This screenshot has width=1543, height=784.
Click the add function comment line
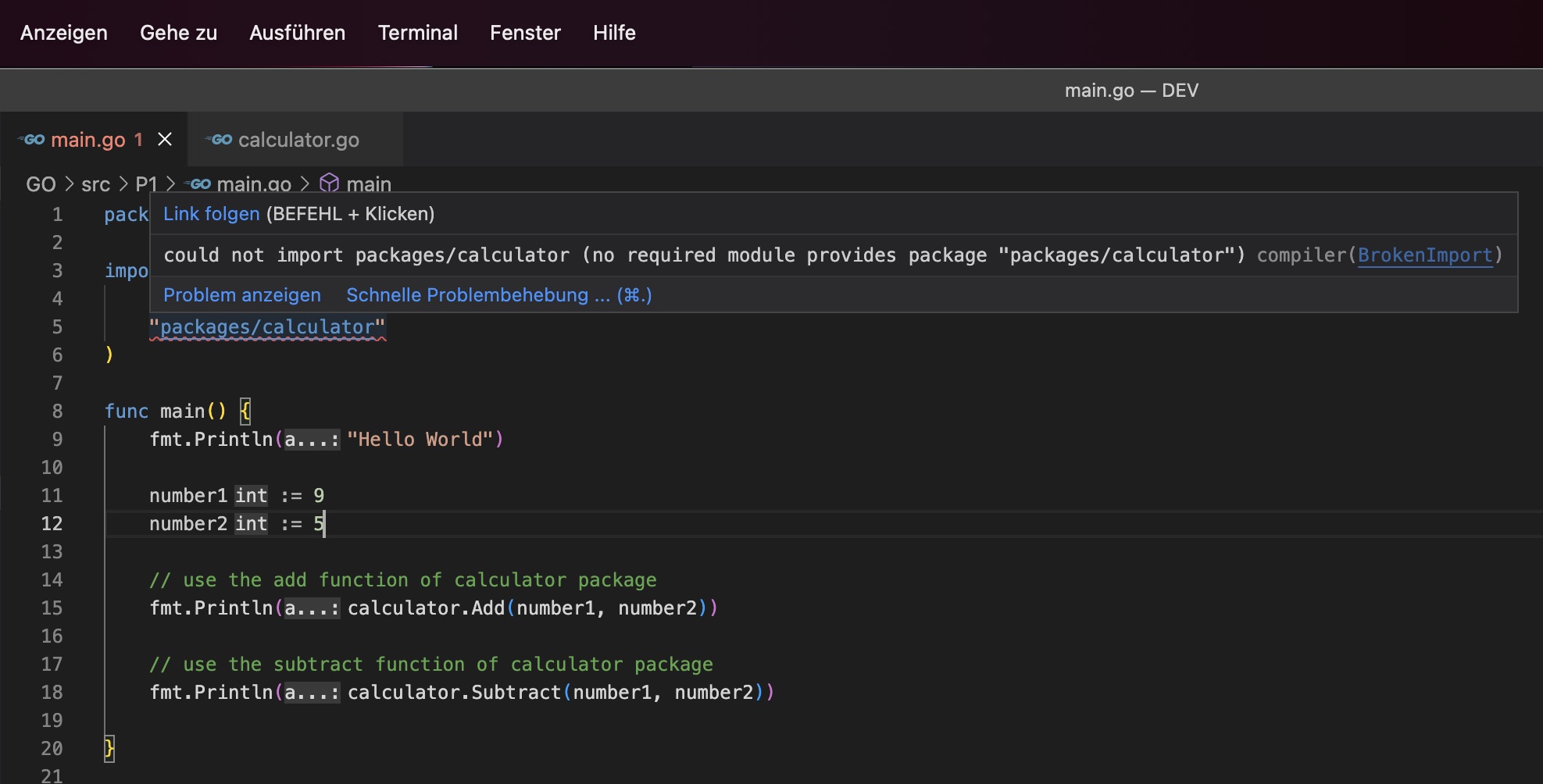403,580
